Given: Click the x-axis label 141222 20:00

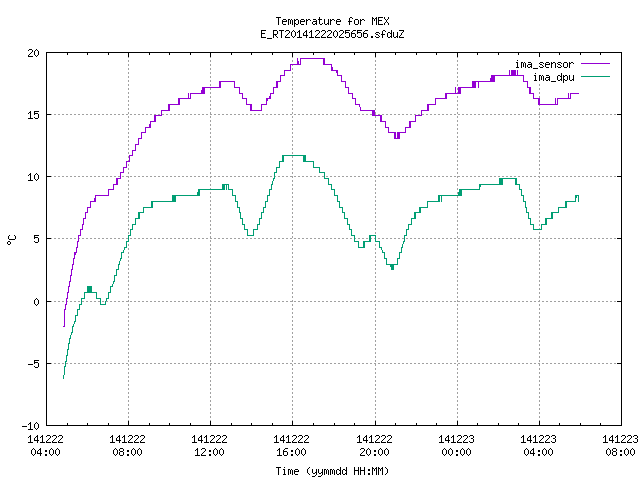Looking at the screenshot, I should 374,446.
